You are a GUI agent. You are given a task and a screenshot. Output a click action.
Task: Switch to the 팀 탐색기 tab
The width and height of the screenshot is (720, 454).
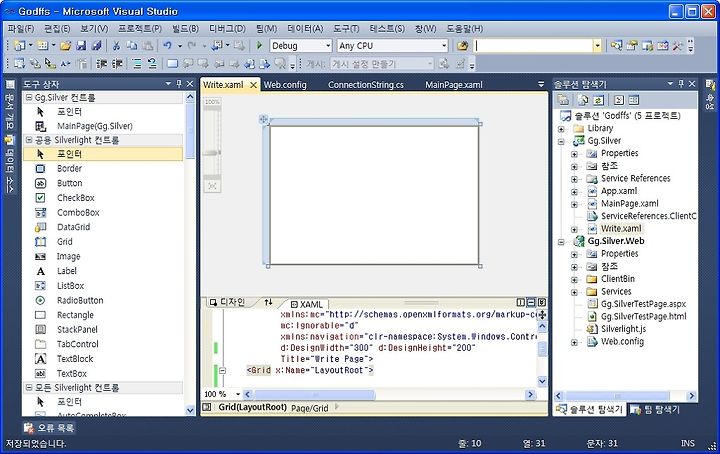point(655,409)
